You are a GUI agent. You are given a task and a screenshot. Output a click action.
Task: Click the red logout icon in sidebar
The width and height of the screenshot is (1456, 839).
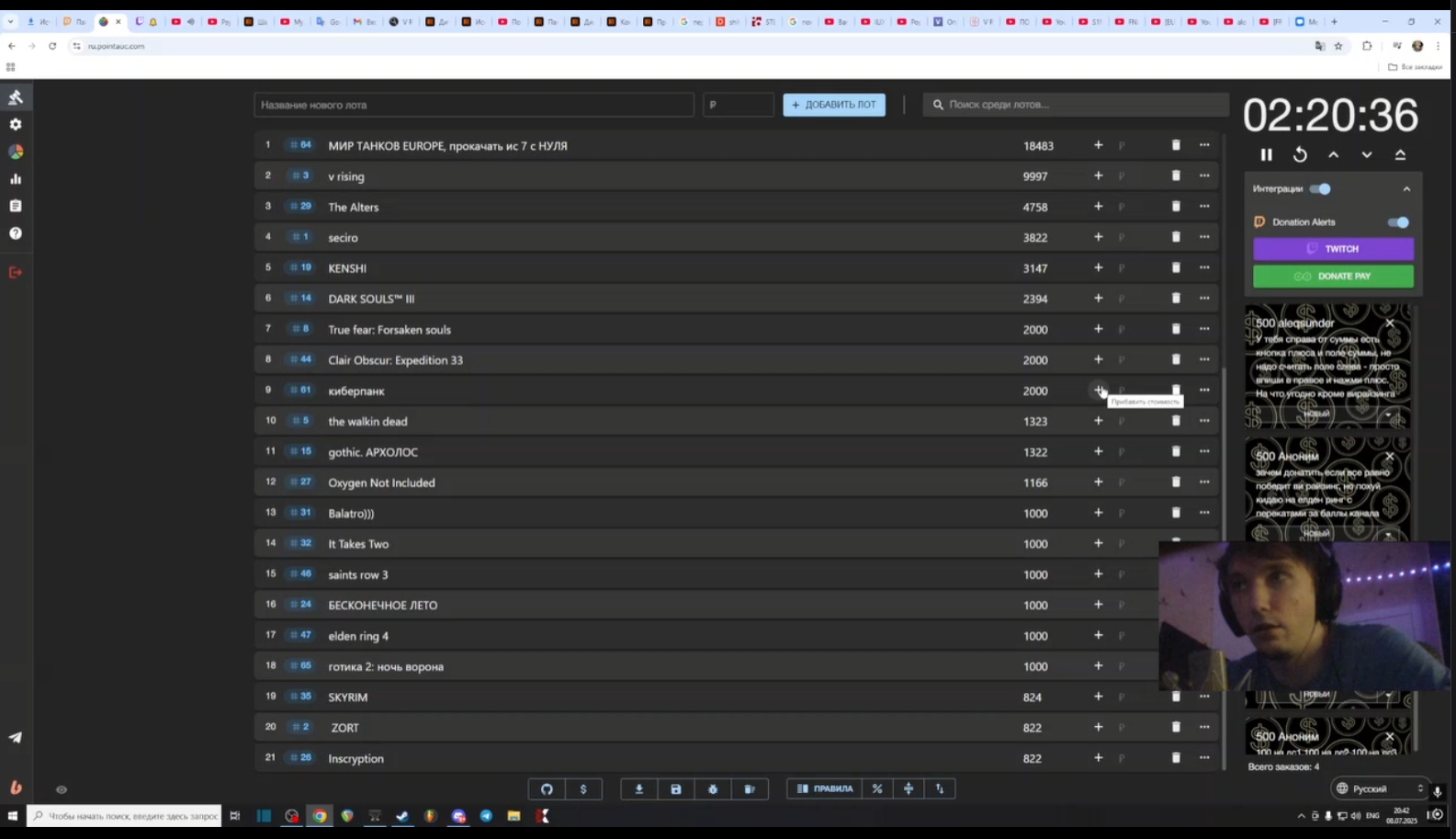coord(16,272)
